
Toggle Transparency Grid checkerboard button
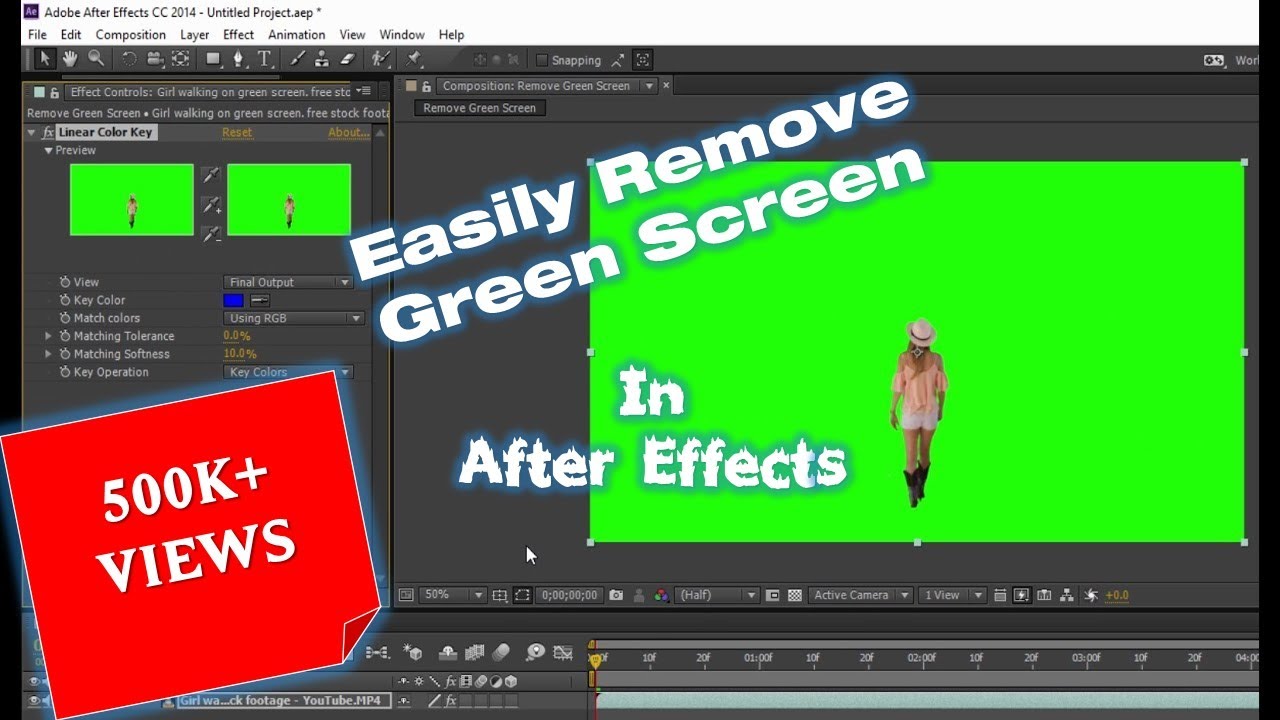(795, 595)
